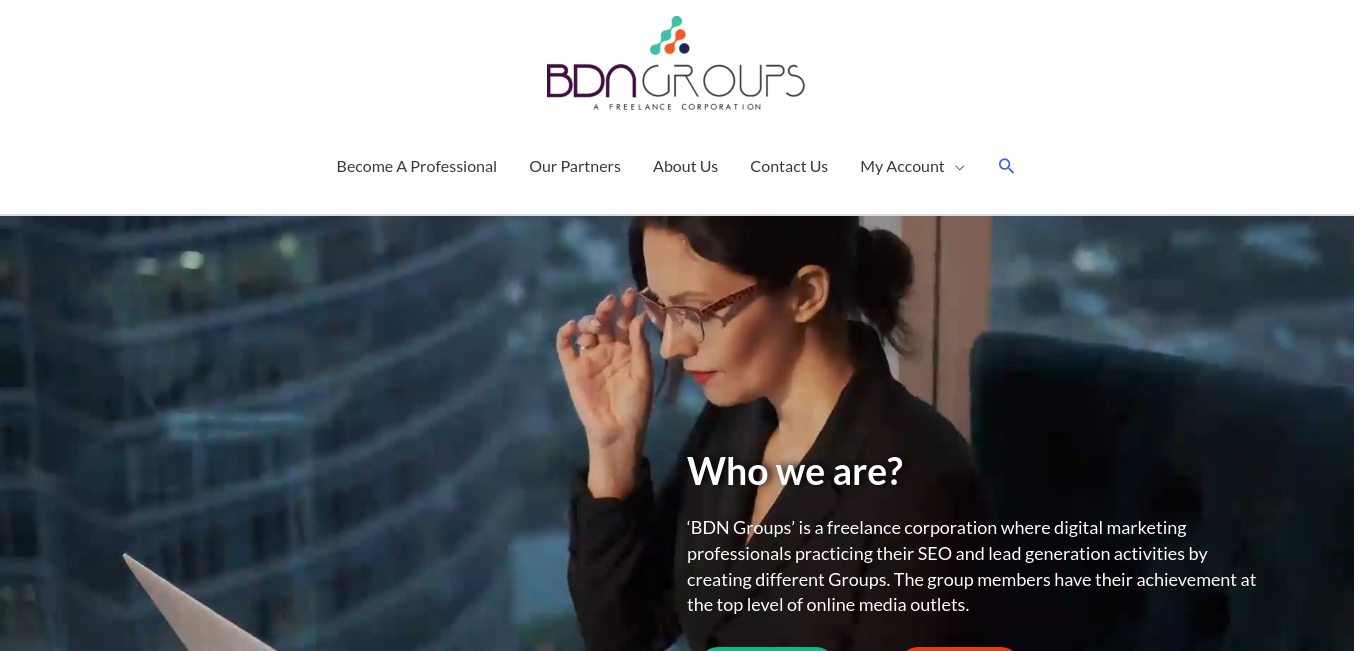The height and width of the screenshot is (651, 1366).
Task: Click the 'Who we are?' heading
Action: point(795,471)
